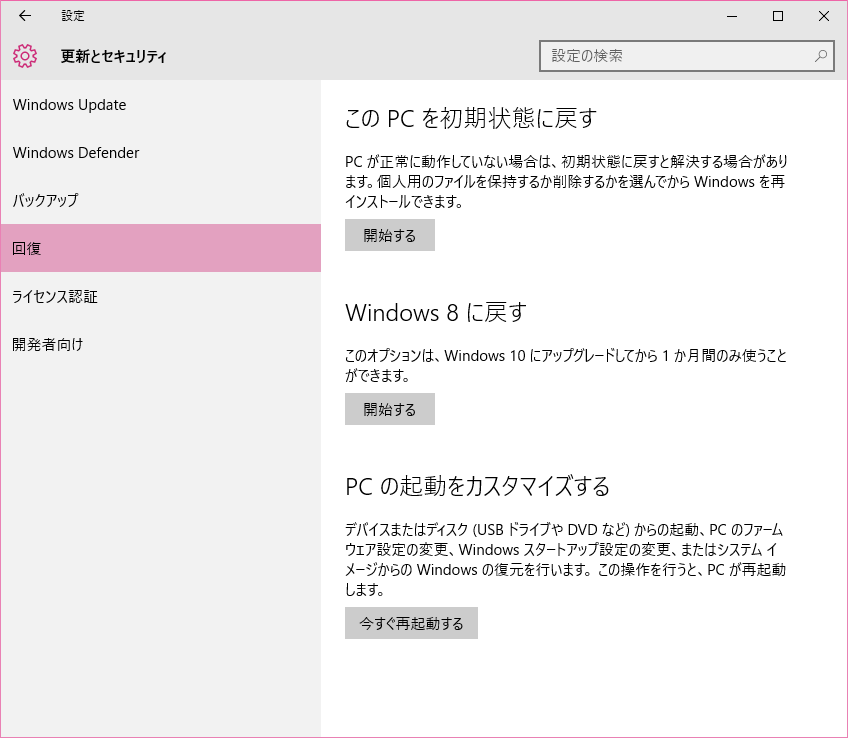
Task: Maximize the settings window
Action: click(x=778, y=16)
